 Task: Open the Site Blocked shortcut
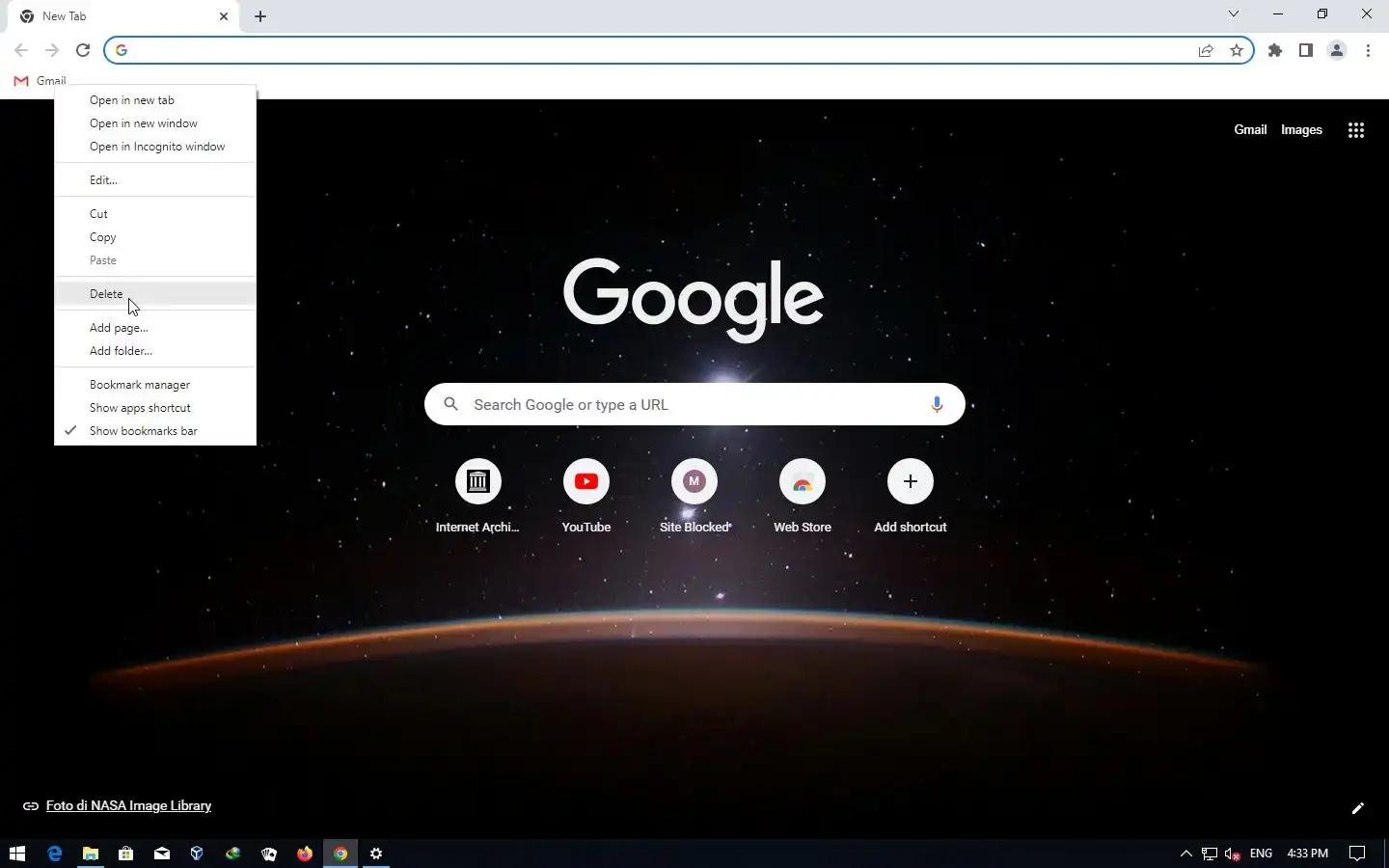pos(694,496)
